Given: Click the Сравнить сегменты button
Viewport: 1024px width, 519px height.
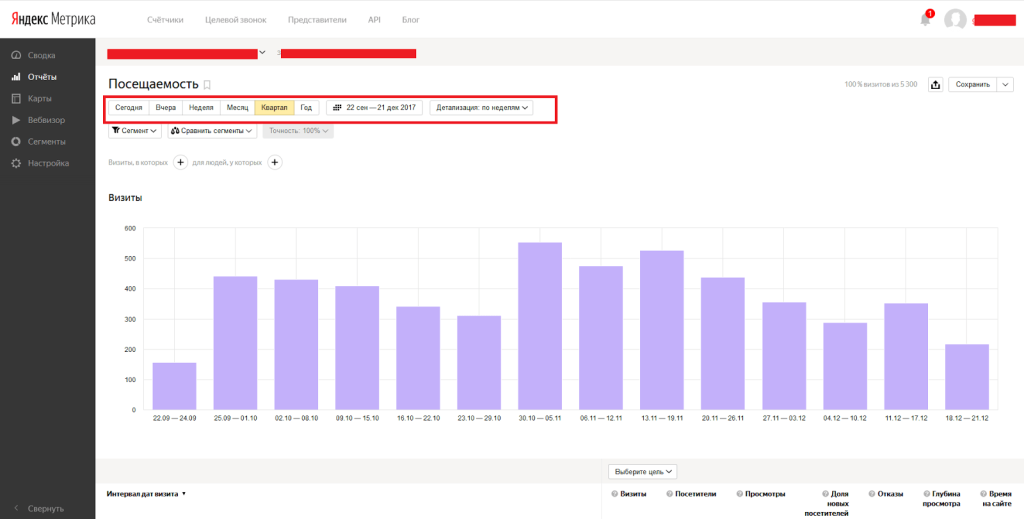Looking at the screenshot, I should [x=212, y=131].
